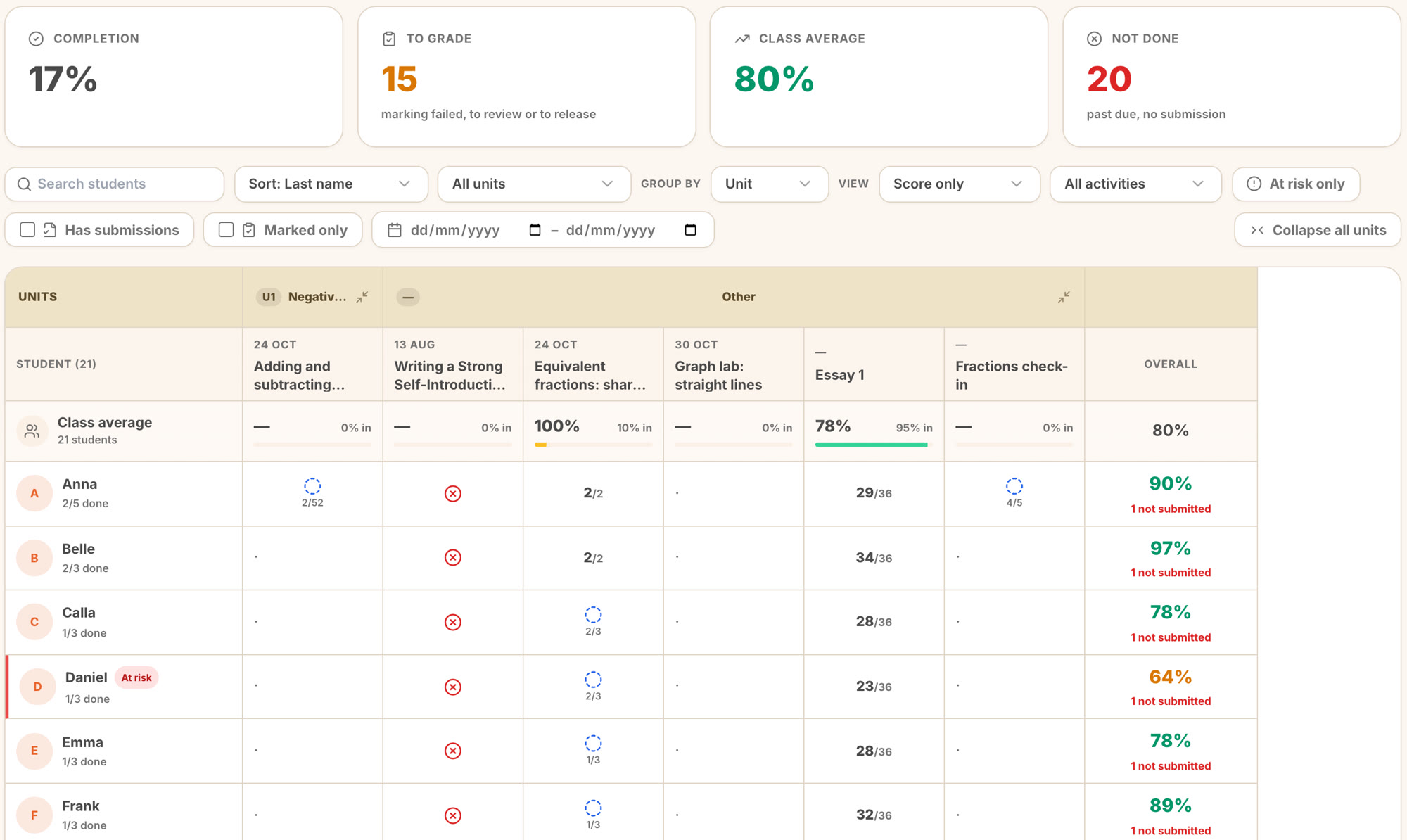
Task: Collapse the Other unit group
Action: click(x=1064, y=297)
